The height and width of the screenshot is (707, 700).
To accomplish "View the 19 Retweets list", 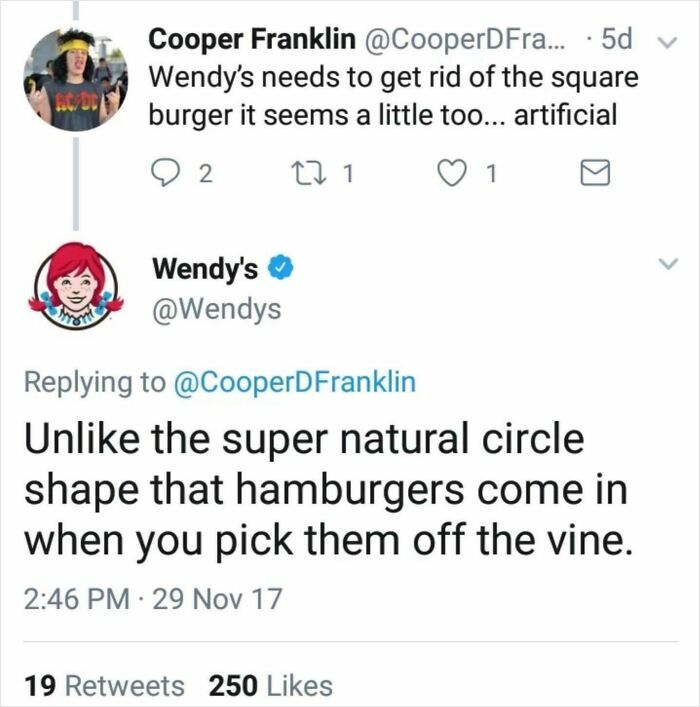I will (104, 685).
